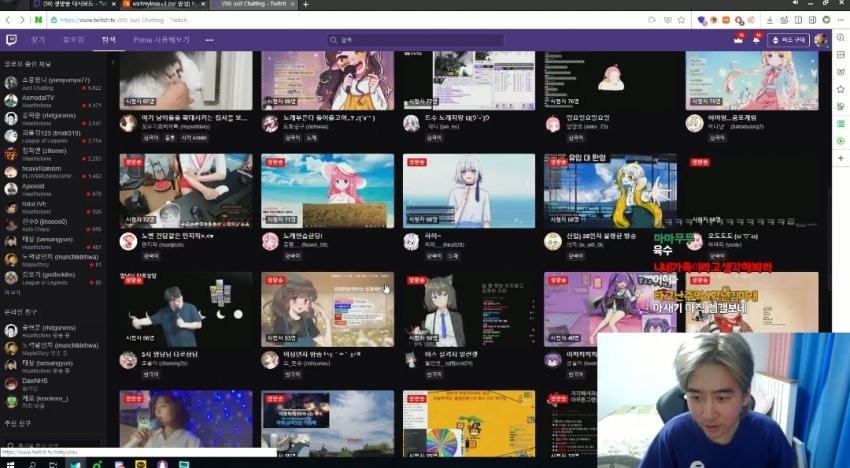Open the cat-ear girl with tie stream thumbnail
Screen dimensions: 850x468
(x=469, y=310)
